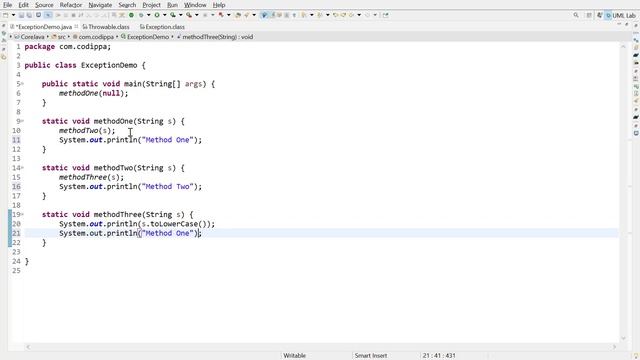Click the class name ExceptionDemo on line 3
640x360 pixels.
coord(109,65)
